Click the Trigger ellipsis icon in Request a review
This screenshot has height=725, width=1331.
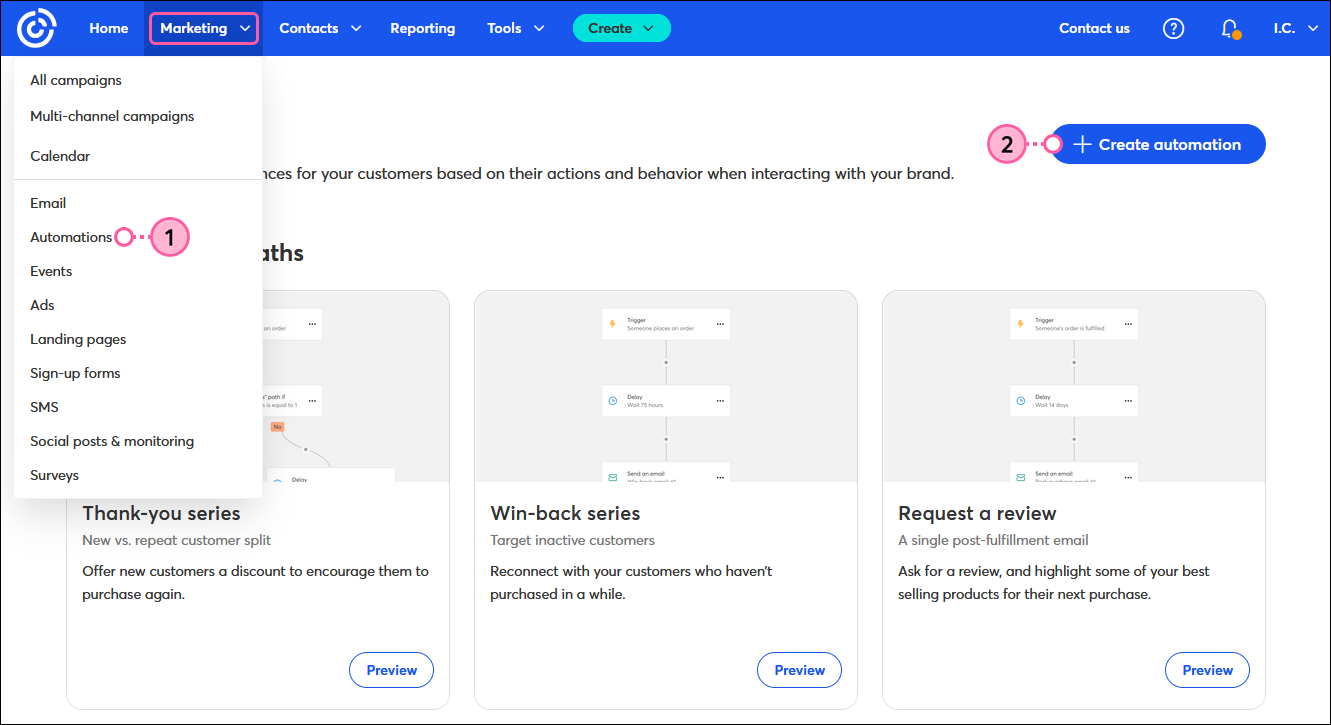1127,324
